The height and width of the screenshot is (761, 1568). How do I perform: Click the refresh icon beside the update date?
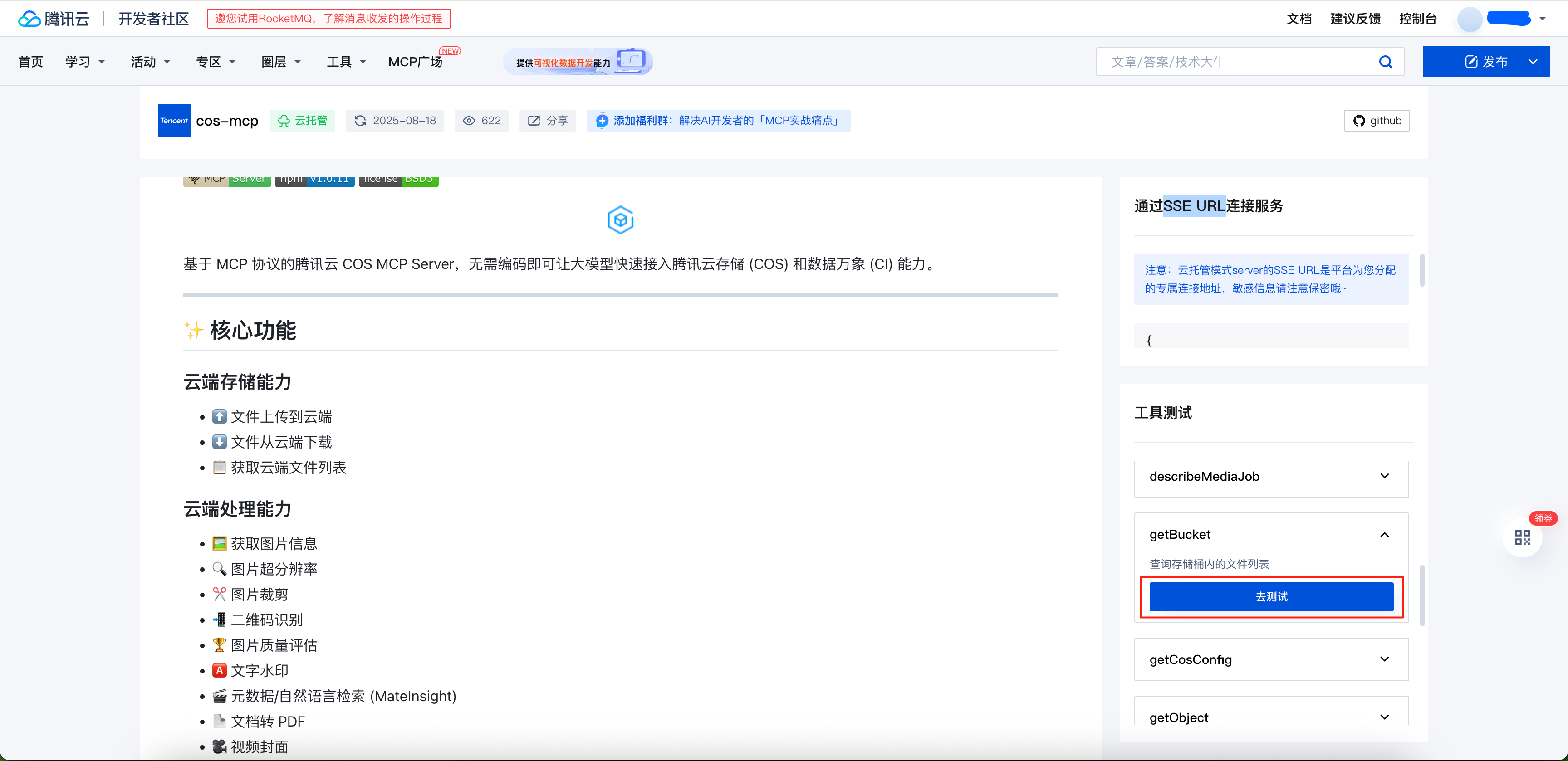tap(360, 121)
